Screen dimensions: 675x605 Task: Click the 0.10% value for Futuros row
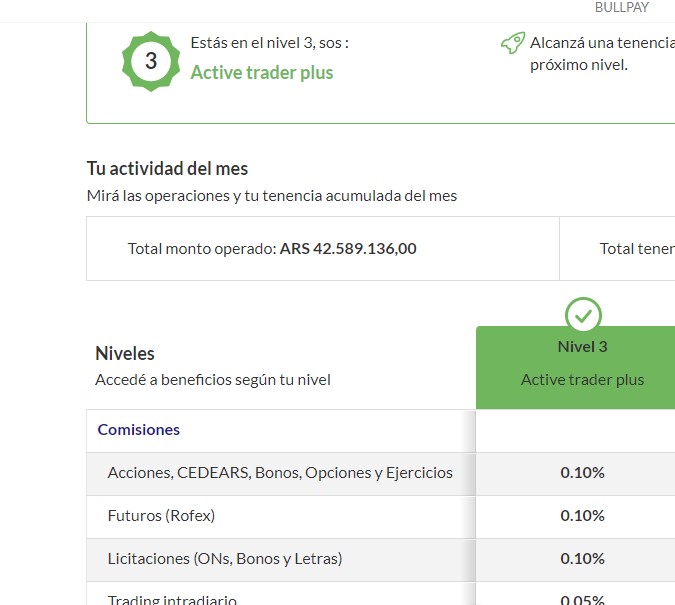(x=582, y=516)
